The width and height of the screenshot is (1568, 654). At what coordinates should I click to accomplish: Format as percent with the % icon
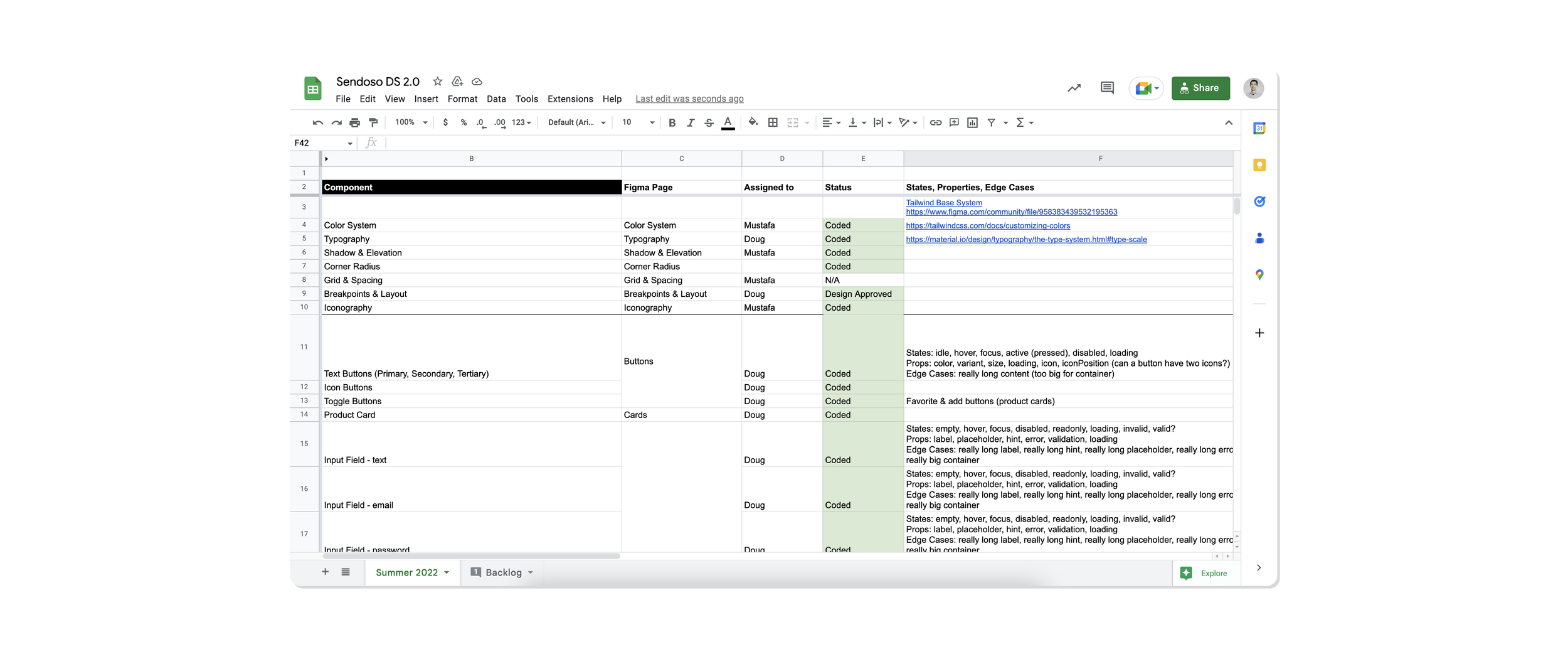pyautogui.click(x=464, y=122)
